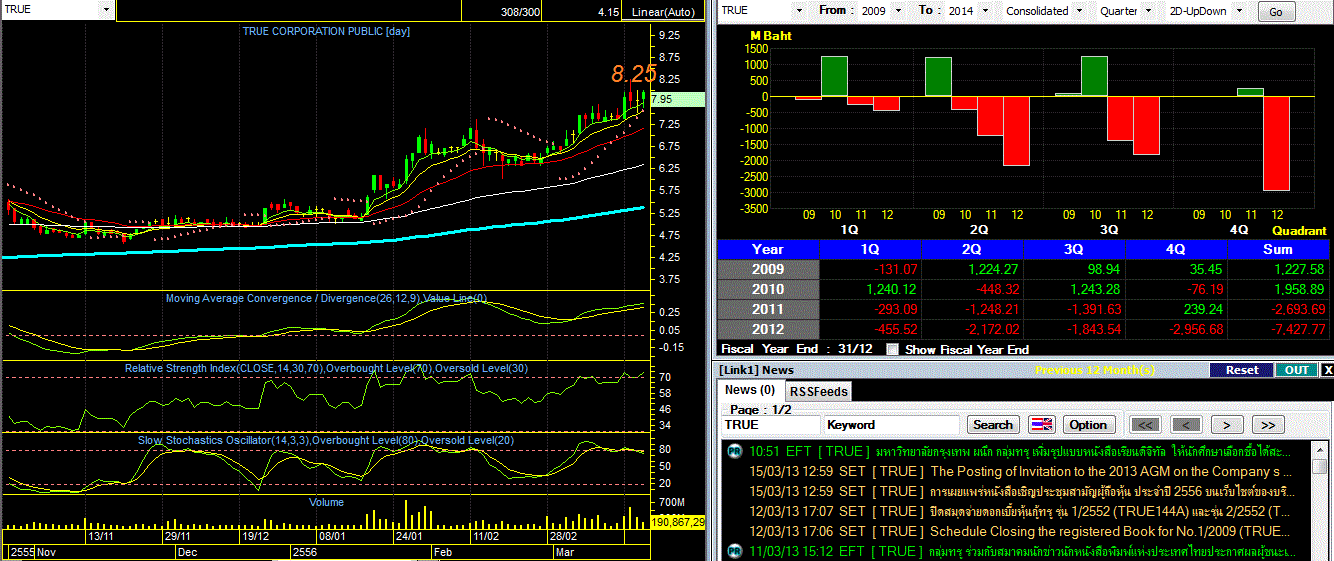Viewport: 1334px width, 561px height.
Task: Open the news Option button
Action: click(x=1089, y=425)
